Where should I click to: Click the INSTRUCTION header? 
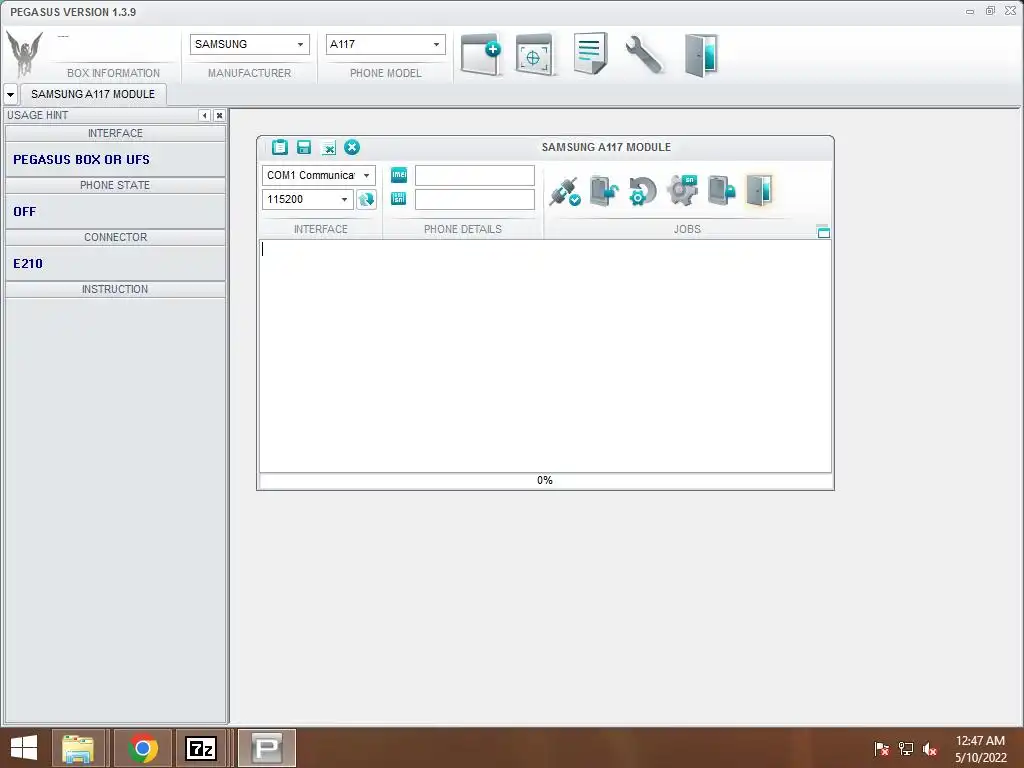(115, 289)
